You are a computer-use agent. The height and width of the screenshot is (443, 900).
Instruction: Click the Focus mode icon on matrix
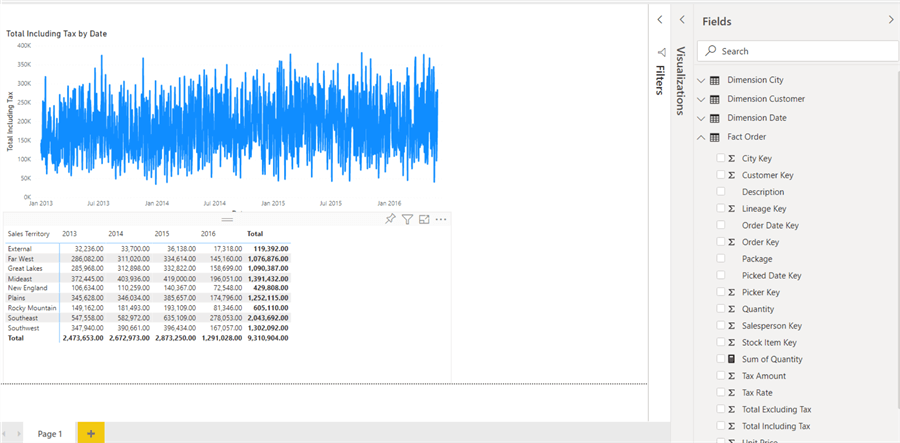[424, 219]
